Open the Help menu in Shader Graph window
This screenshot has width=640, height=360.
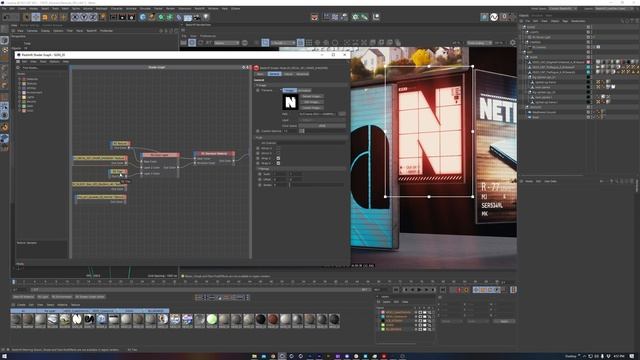[65, 62]
